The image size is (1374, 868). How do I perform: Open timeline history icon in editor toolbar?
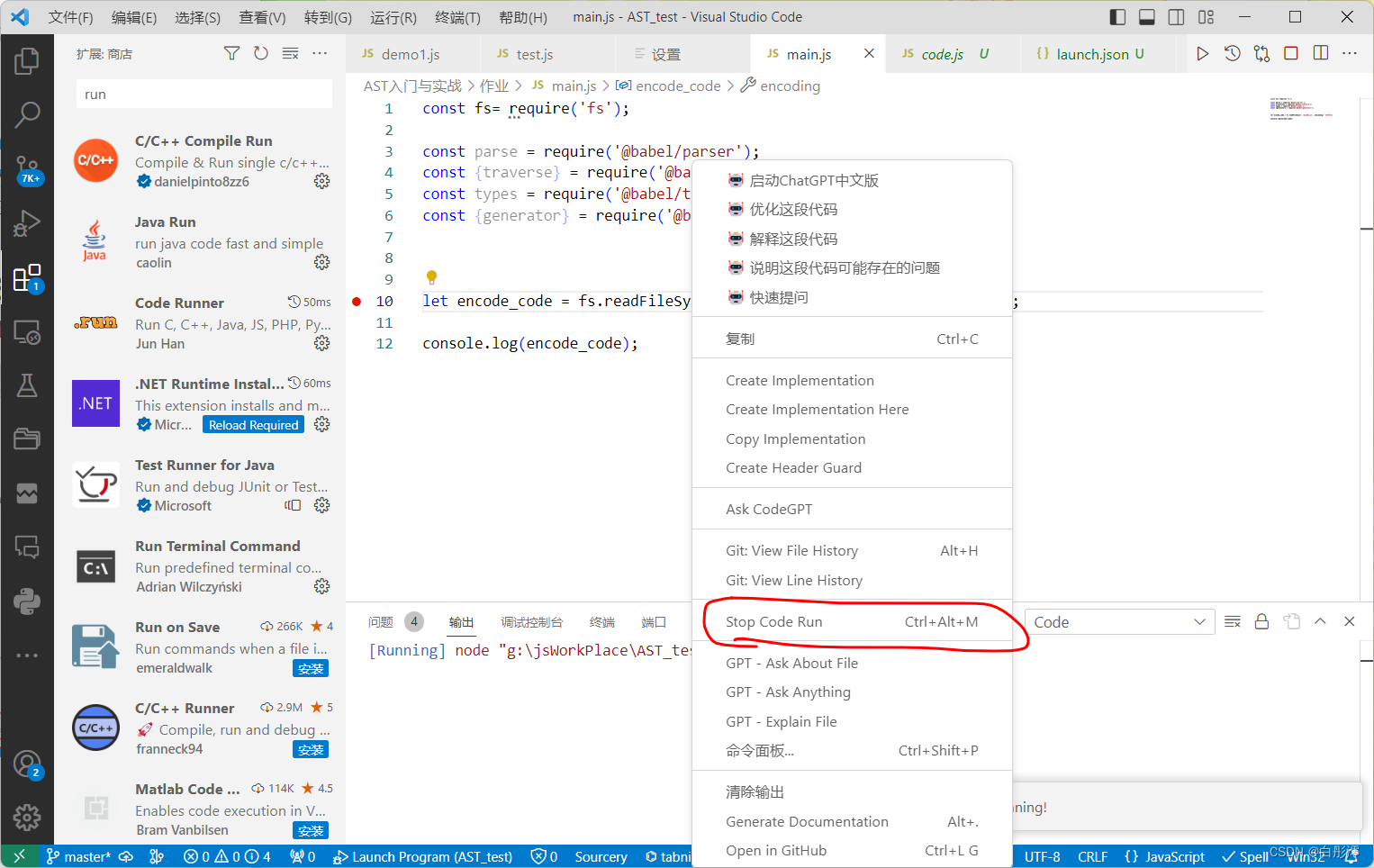tap(1233, 54)
